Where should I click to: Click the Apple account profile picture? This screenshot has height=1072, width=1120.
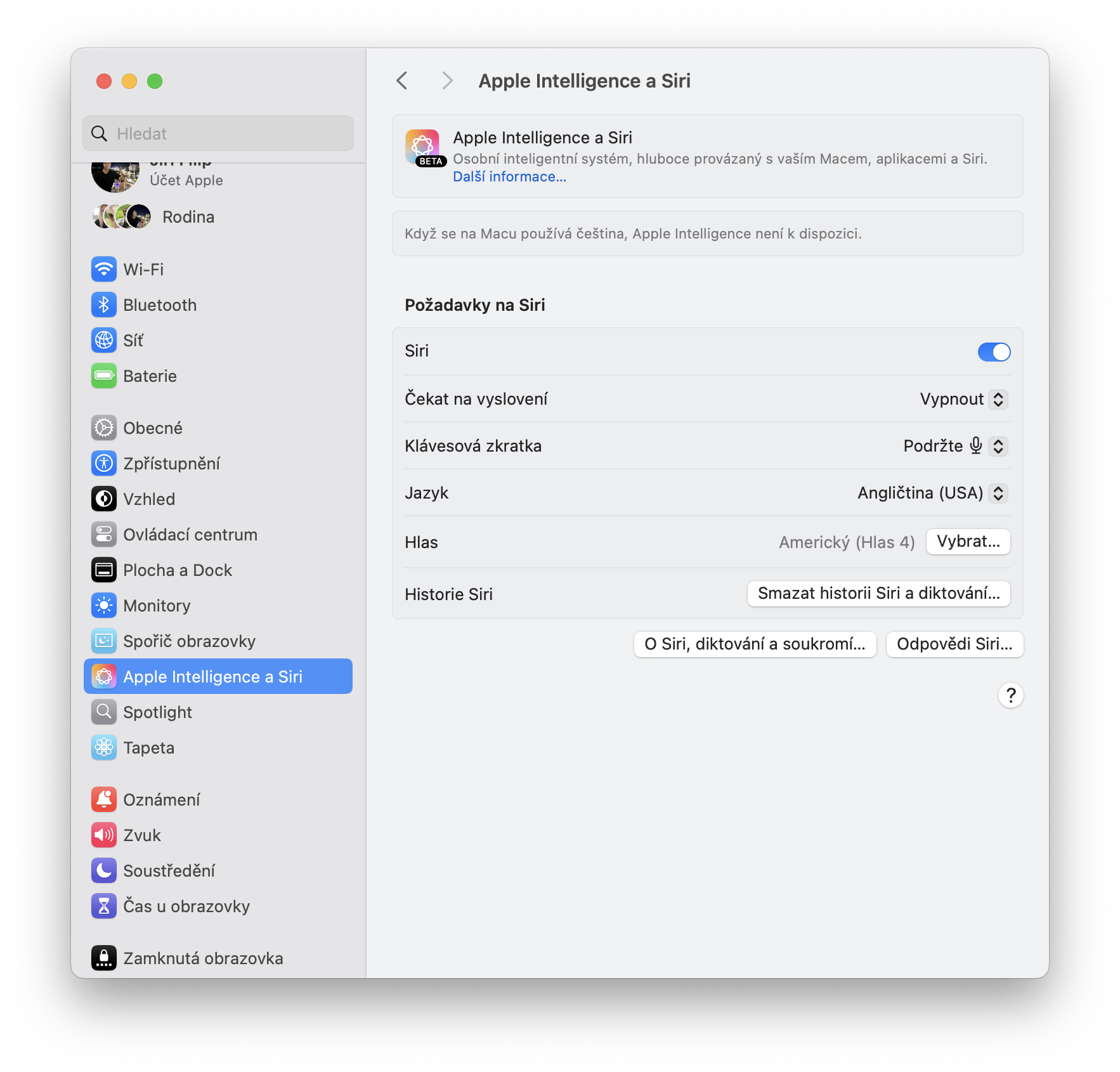pyautogui.click(x=115, y=177)
